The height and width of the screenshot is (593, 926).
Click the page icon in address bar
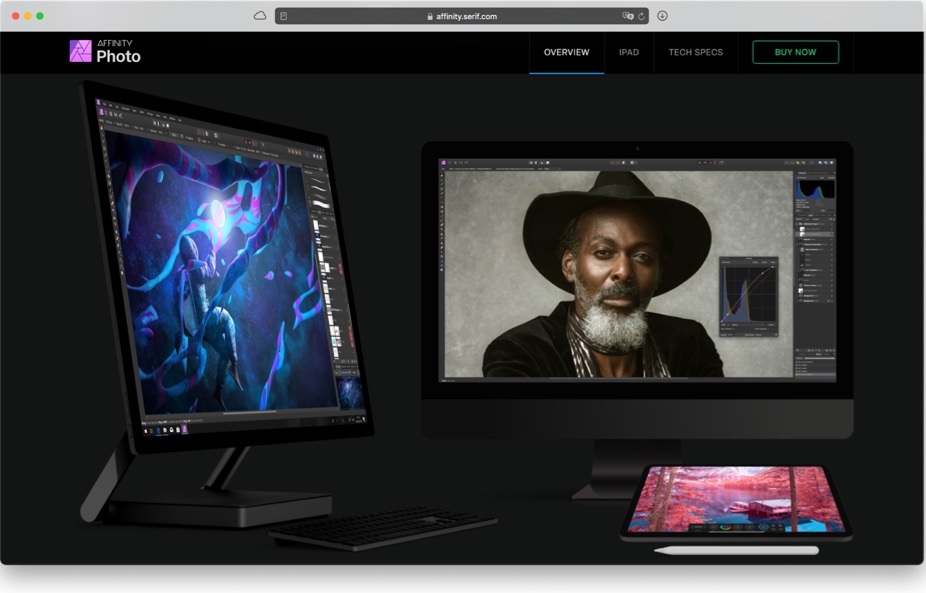pos(284,16)
